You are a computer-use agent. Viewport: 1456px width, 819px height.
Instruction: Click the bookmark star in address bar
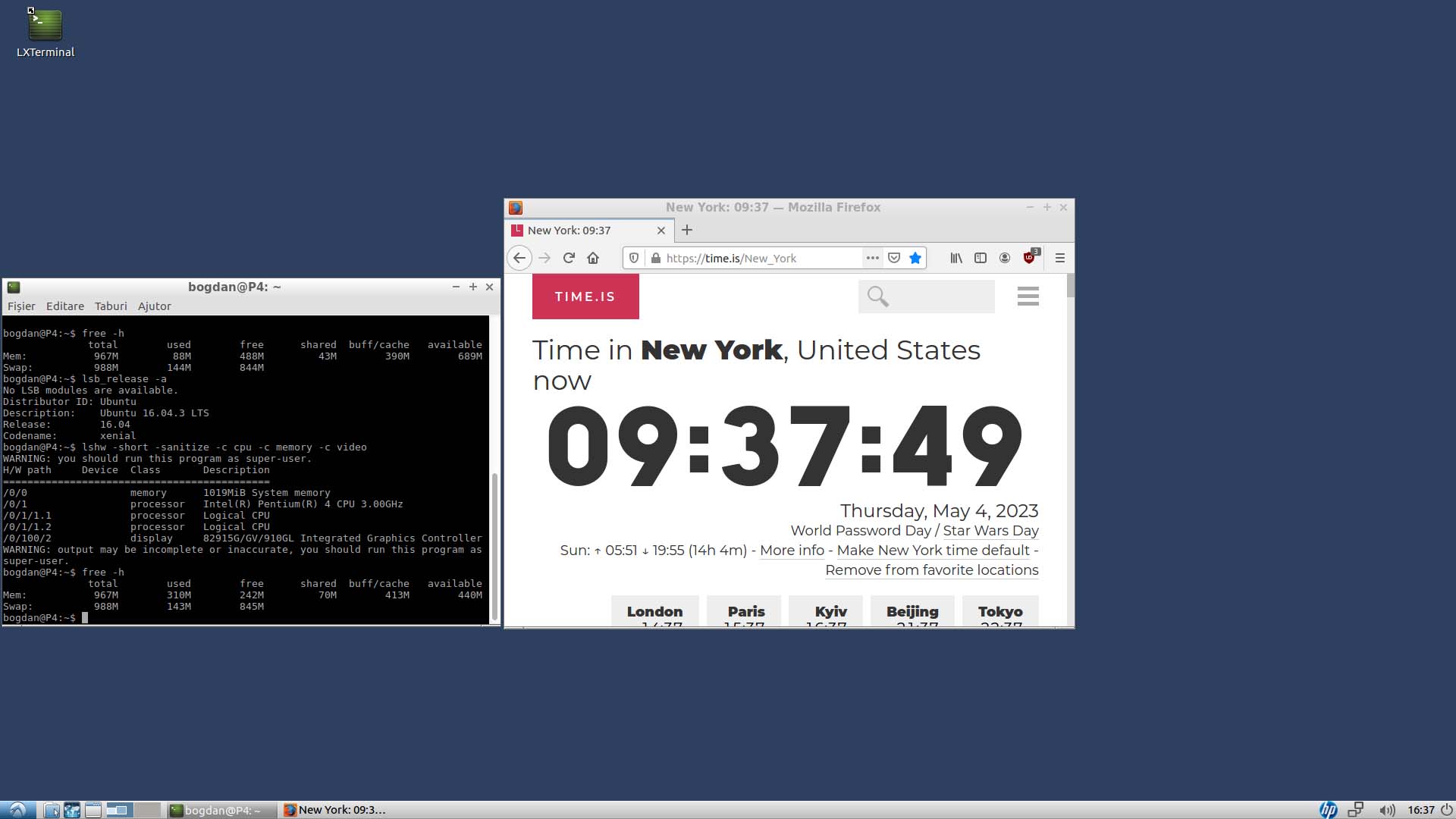915,258
